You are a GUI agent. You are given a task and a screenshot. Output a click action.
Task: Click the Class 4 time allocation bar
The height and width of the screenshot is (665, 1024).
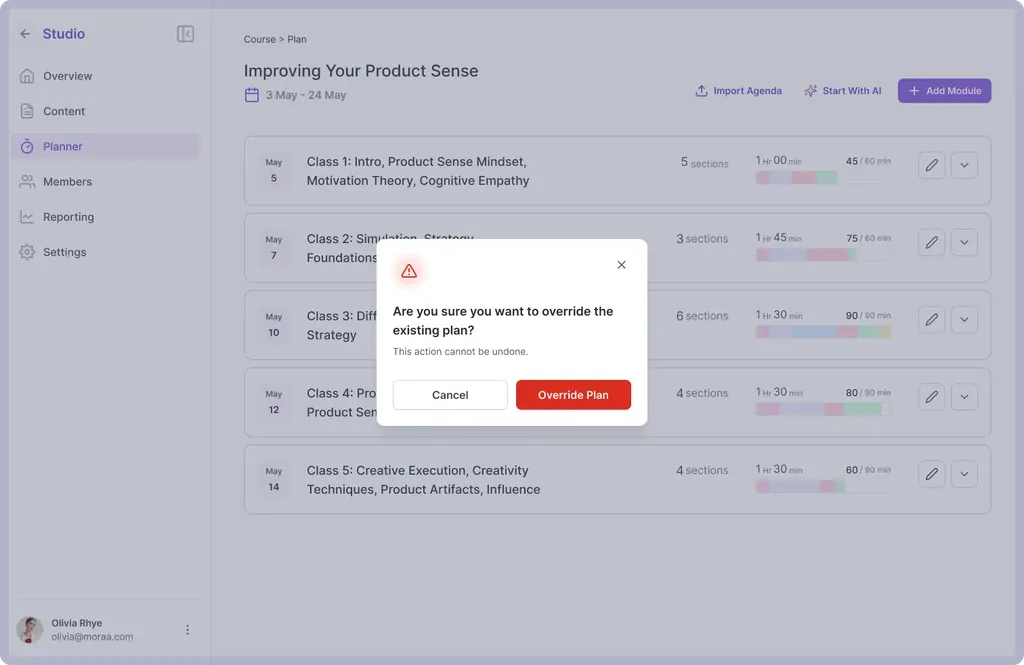[x=824, y=409]
